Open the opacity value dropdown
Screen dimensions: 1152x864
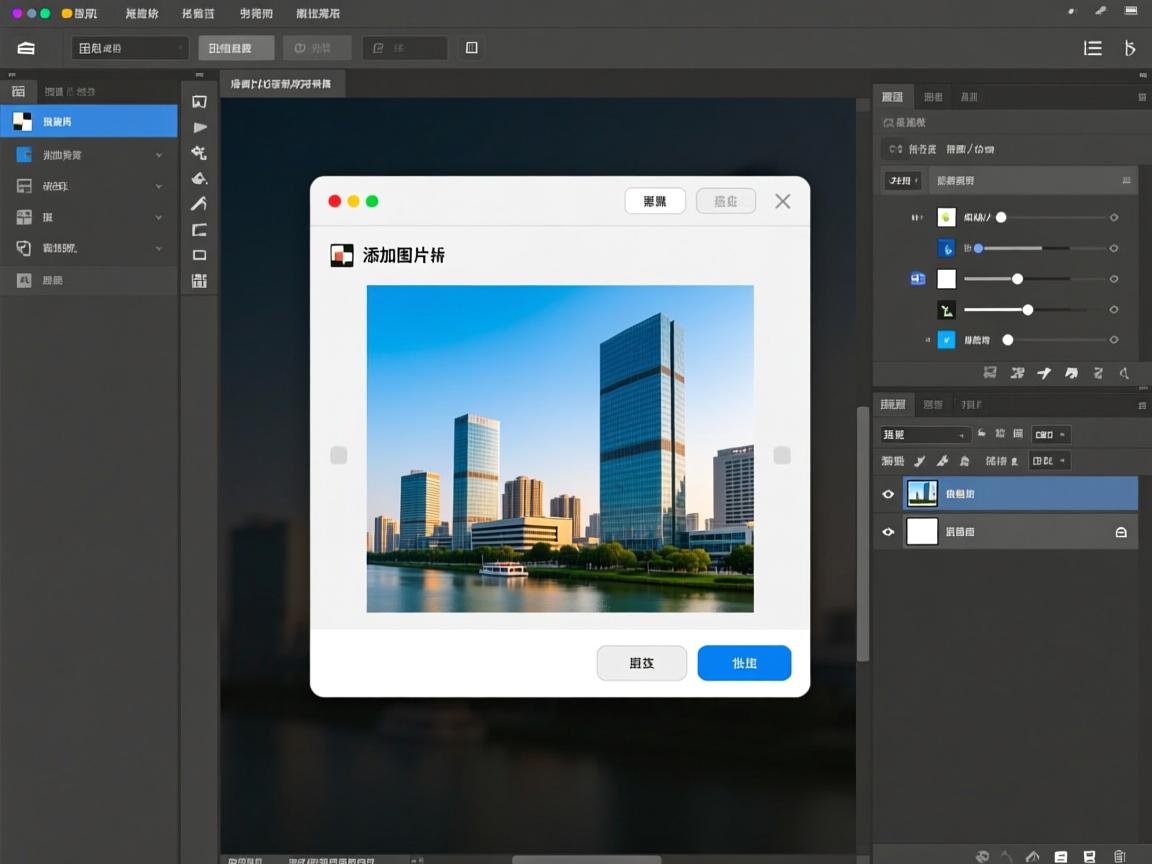coord(1051,434)
